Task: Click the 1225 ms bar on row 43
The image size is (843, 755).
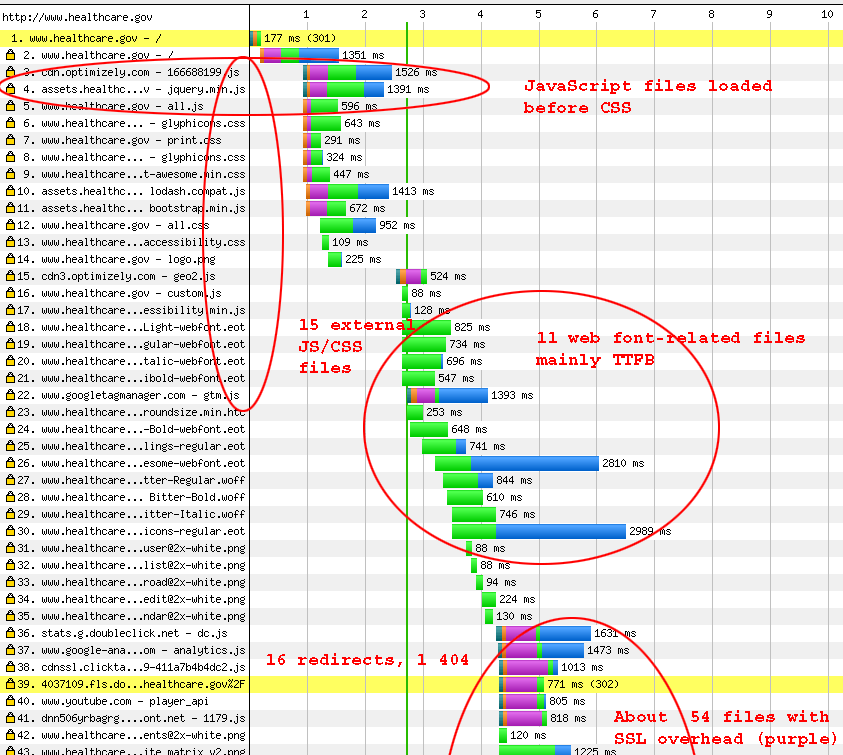Action: pyautogui.click(x=535, y=750)
